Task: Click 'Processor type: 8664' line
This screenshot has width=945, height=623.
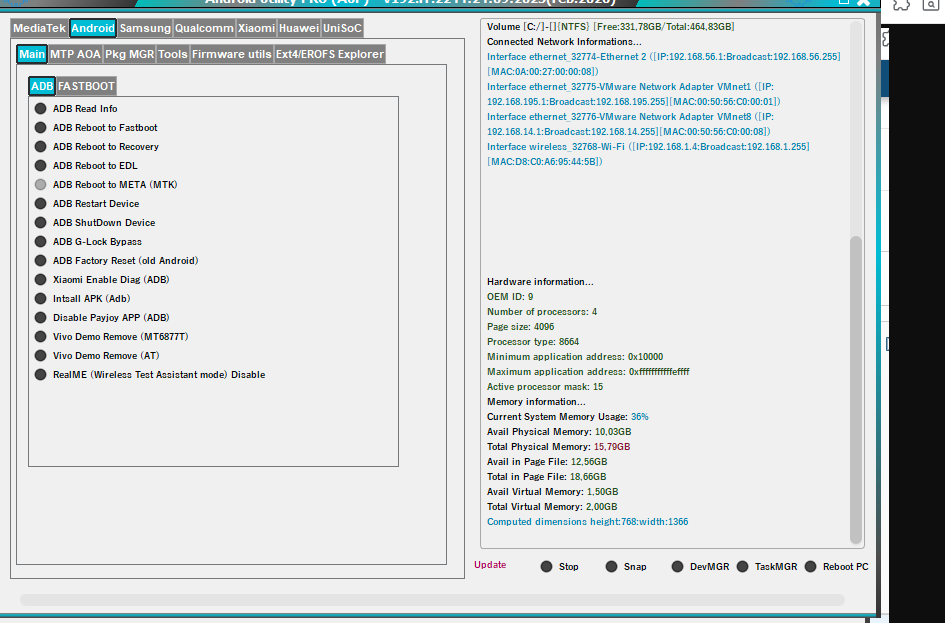Action: (x=533, y=342)
